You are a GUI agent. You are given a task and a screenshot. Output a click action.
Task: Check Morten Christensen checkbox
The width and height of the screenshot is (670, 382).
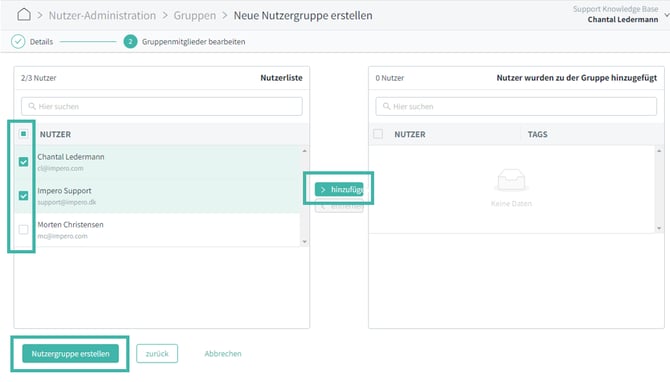[x=24, y=229]
